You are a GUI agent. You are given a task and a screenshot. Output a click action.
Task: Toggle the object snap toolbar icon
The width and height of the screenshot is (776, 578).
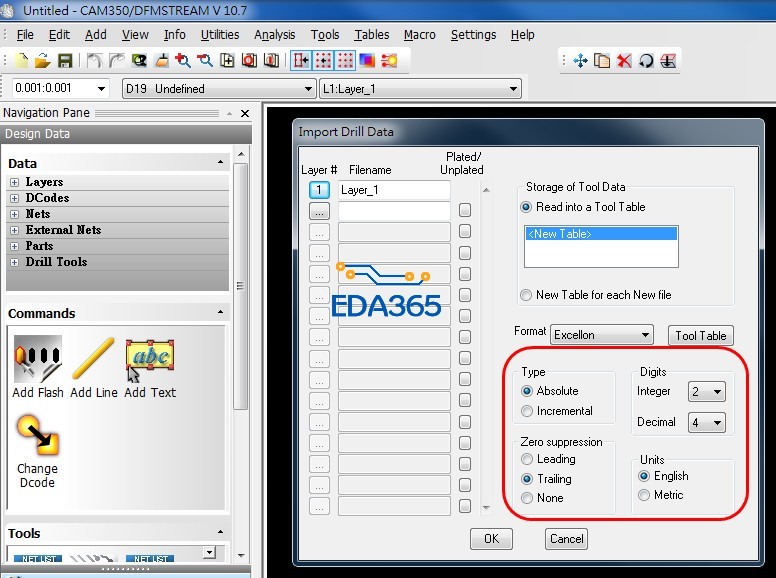click(x=301, y=61)
